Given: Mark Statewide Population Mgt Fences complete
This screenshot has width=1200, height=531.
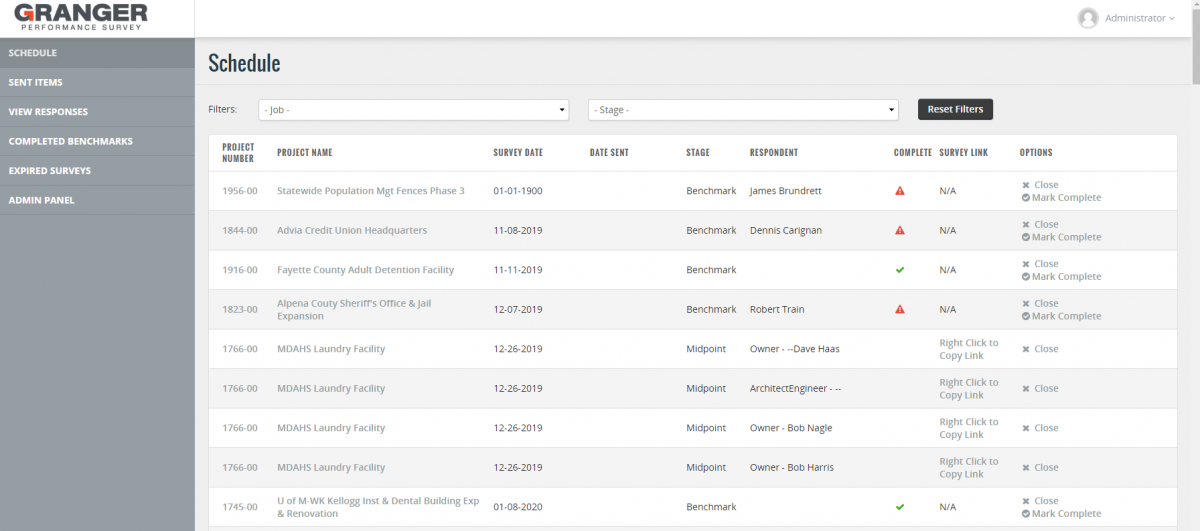Looking at the screenshot, I should pos(1061,197).
